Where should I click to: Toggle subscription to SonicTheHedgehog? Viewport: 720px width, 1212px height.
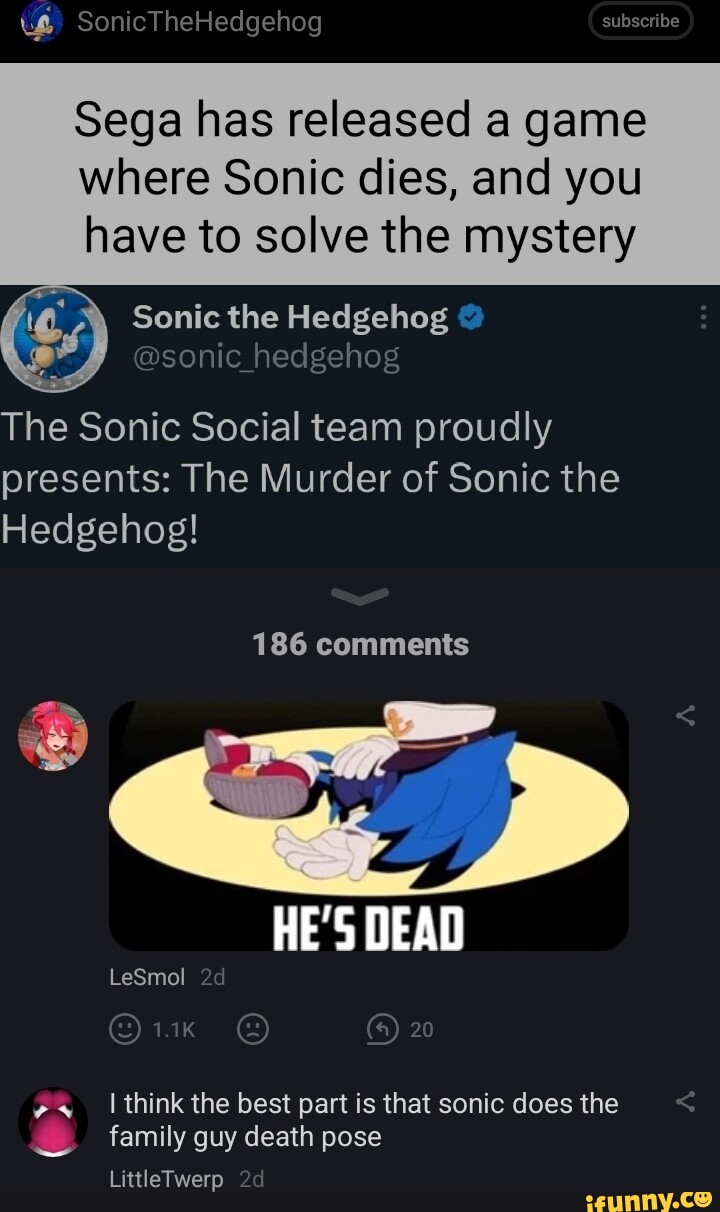[x=639, y=20]
